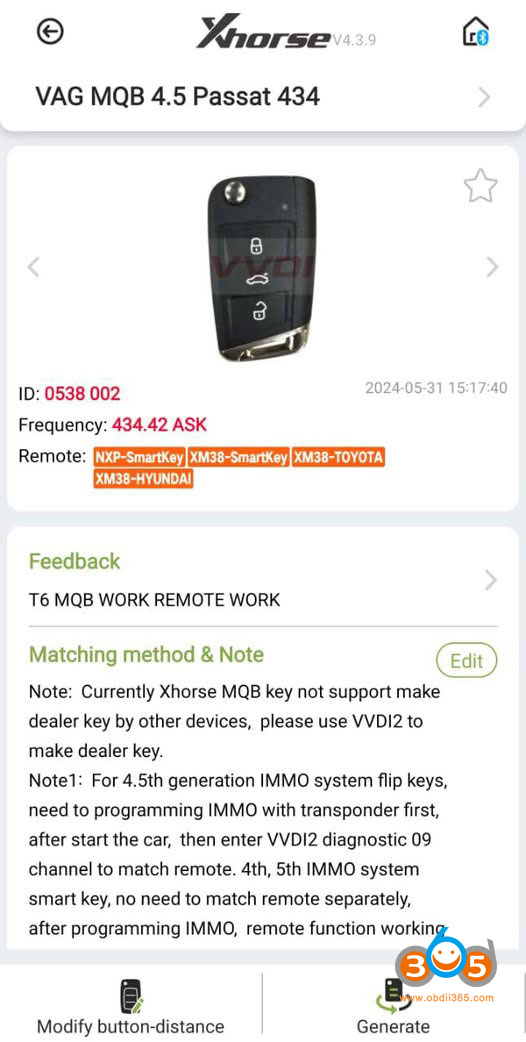Show next remote image with right arrow
This screenshot has height=1042, width=526.
(492, 267)
